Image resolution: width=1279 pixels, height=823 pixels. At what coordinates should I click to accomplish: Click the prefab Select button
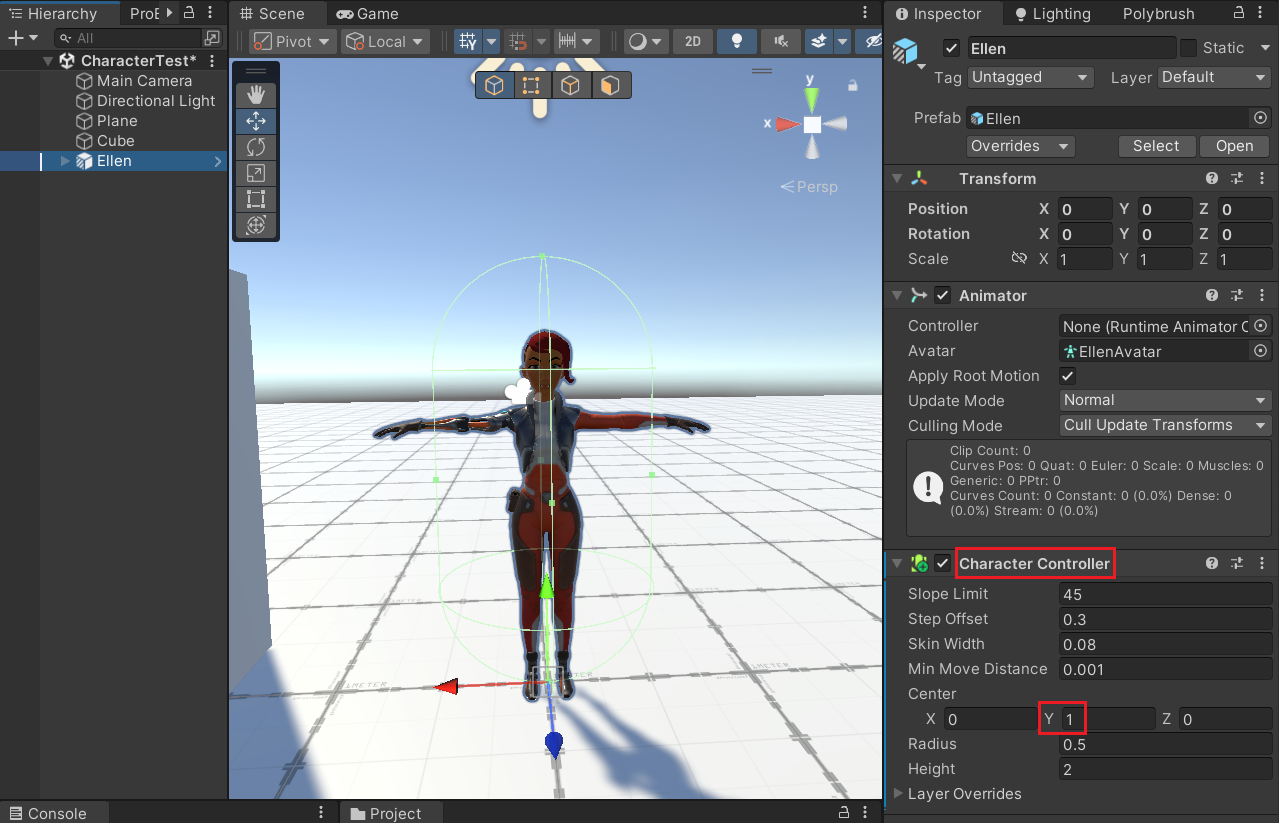pyautogui.click(x=1156, y=146)
